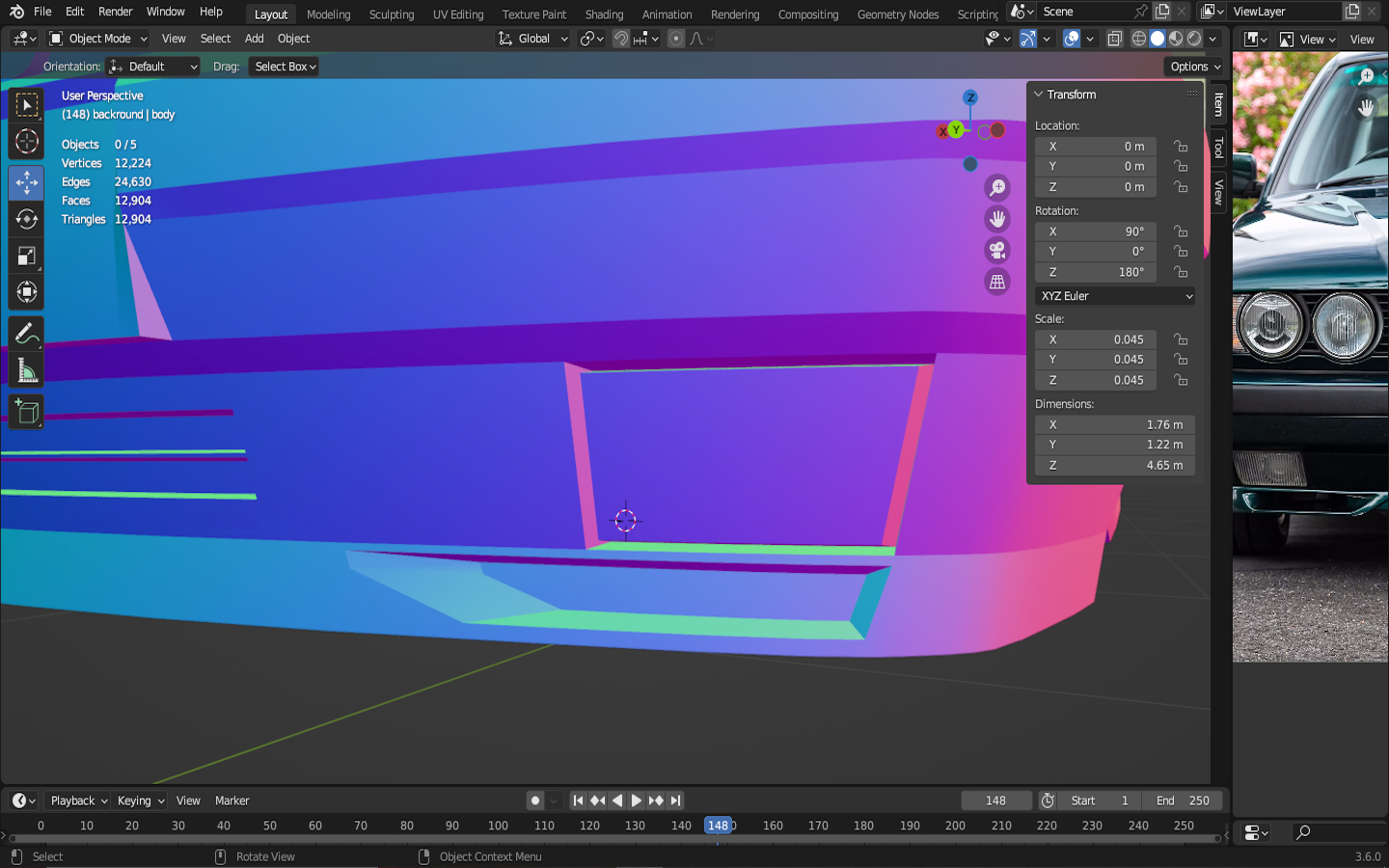Image resolution: width=1389 pixels, height=868 pixels.
Task: Switch viewport shading to wireframe
Action: (x=1139, y=39)
